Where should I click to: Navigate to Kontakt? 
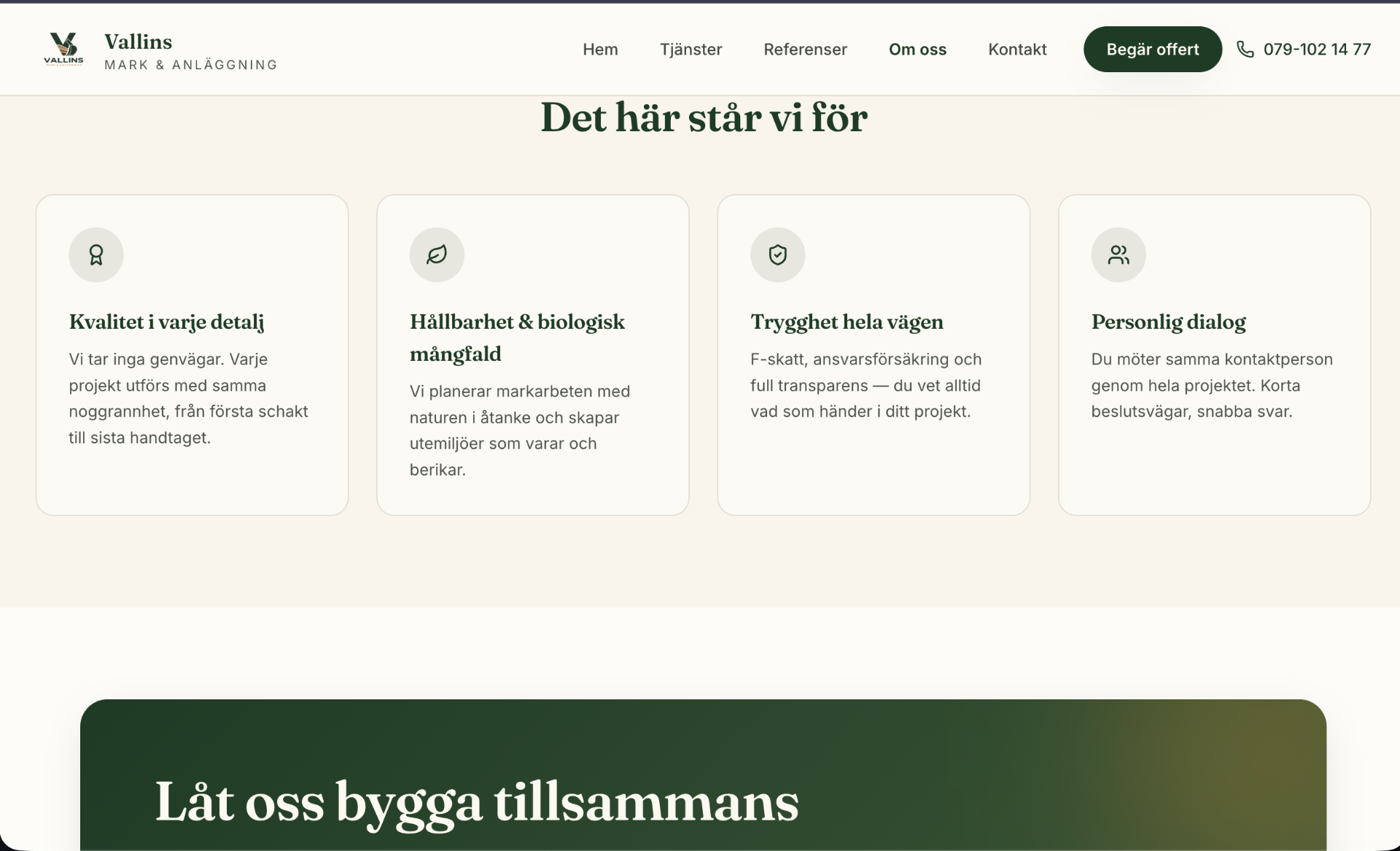point(1017,50)
